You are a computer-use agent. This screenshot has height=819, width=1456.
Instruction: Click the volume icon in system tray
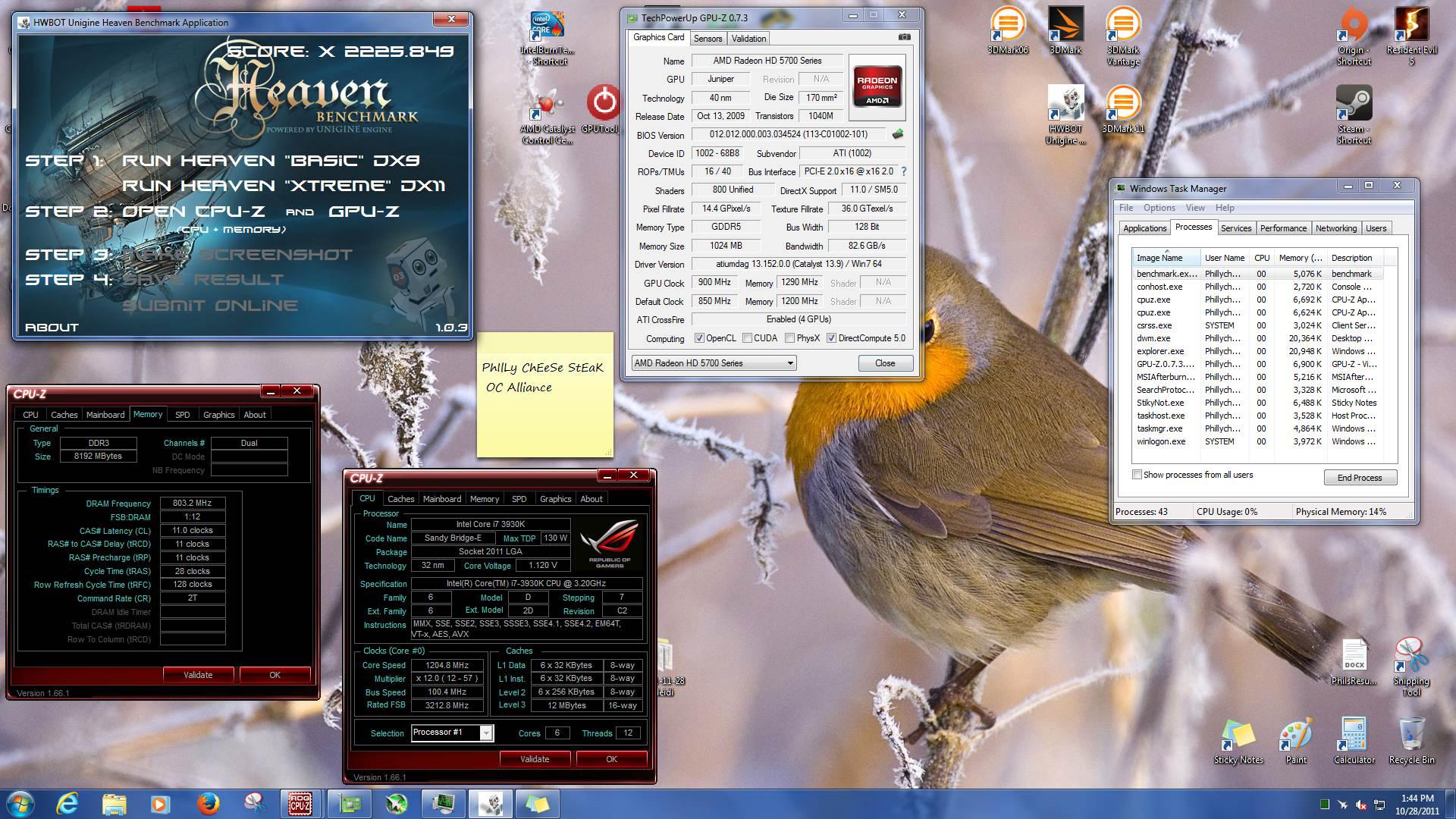click(1361, 805)
